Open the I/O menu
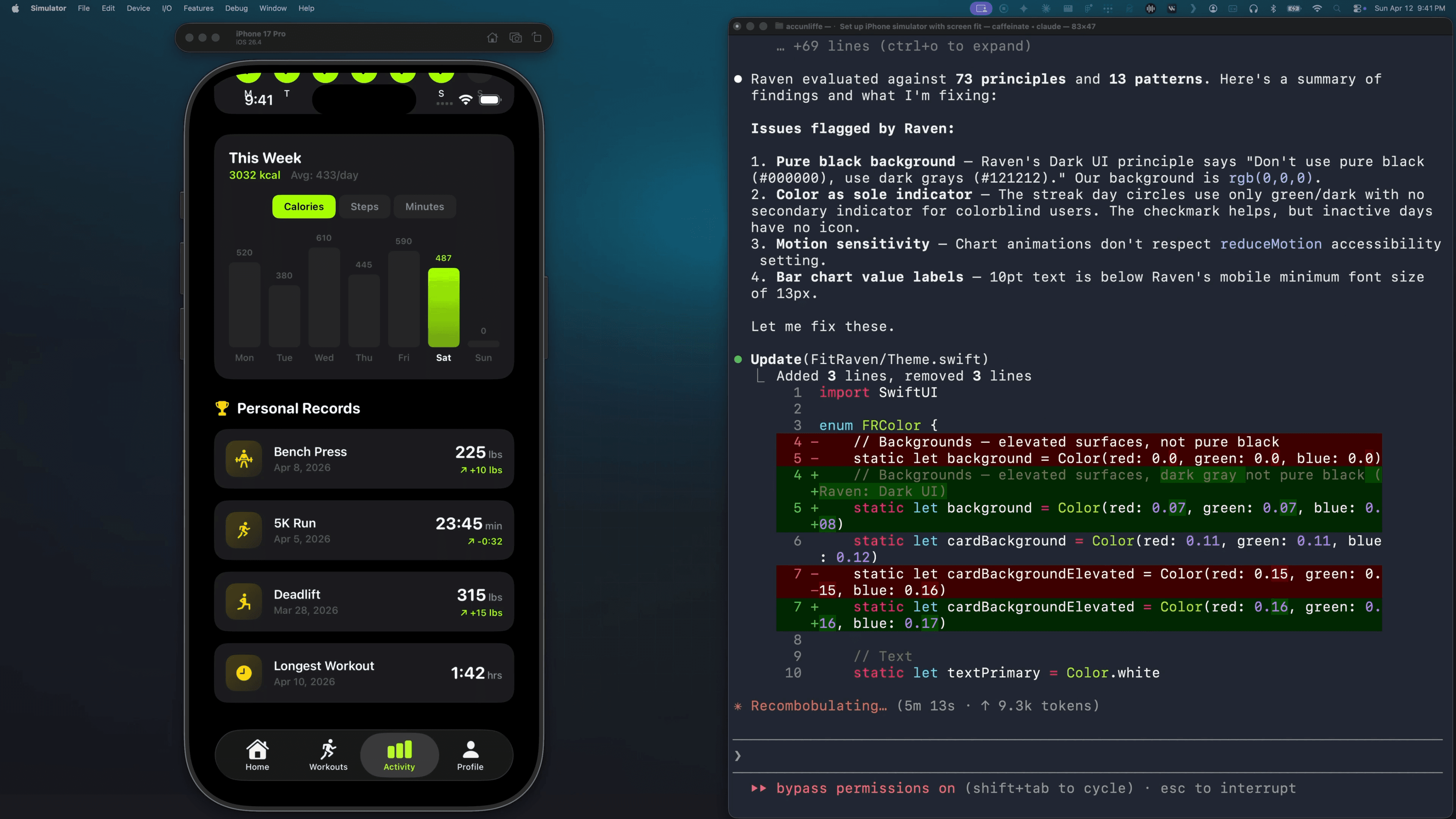Image resolution: width=1456 pixels, height=819 pixels. click(167, 8)
